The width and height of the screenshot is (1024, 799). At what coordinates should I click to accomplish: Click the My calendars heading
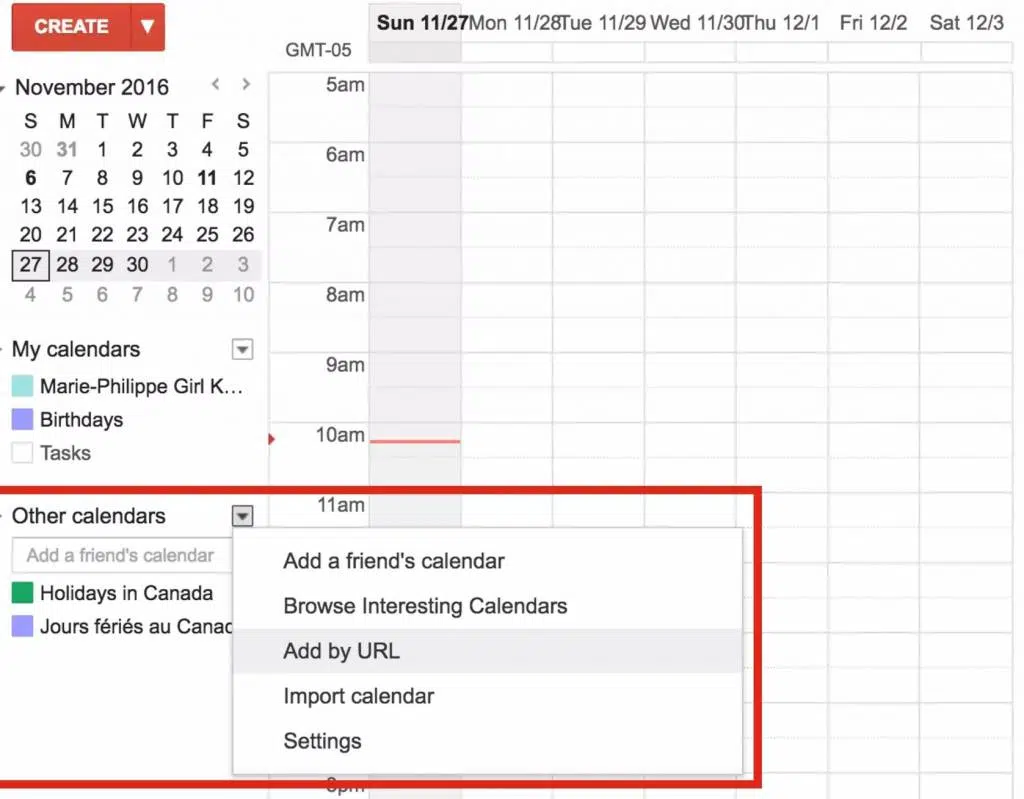click(x=76, y=350)
